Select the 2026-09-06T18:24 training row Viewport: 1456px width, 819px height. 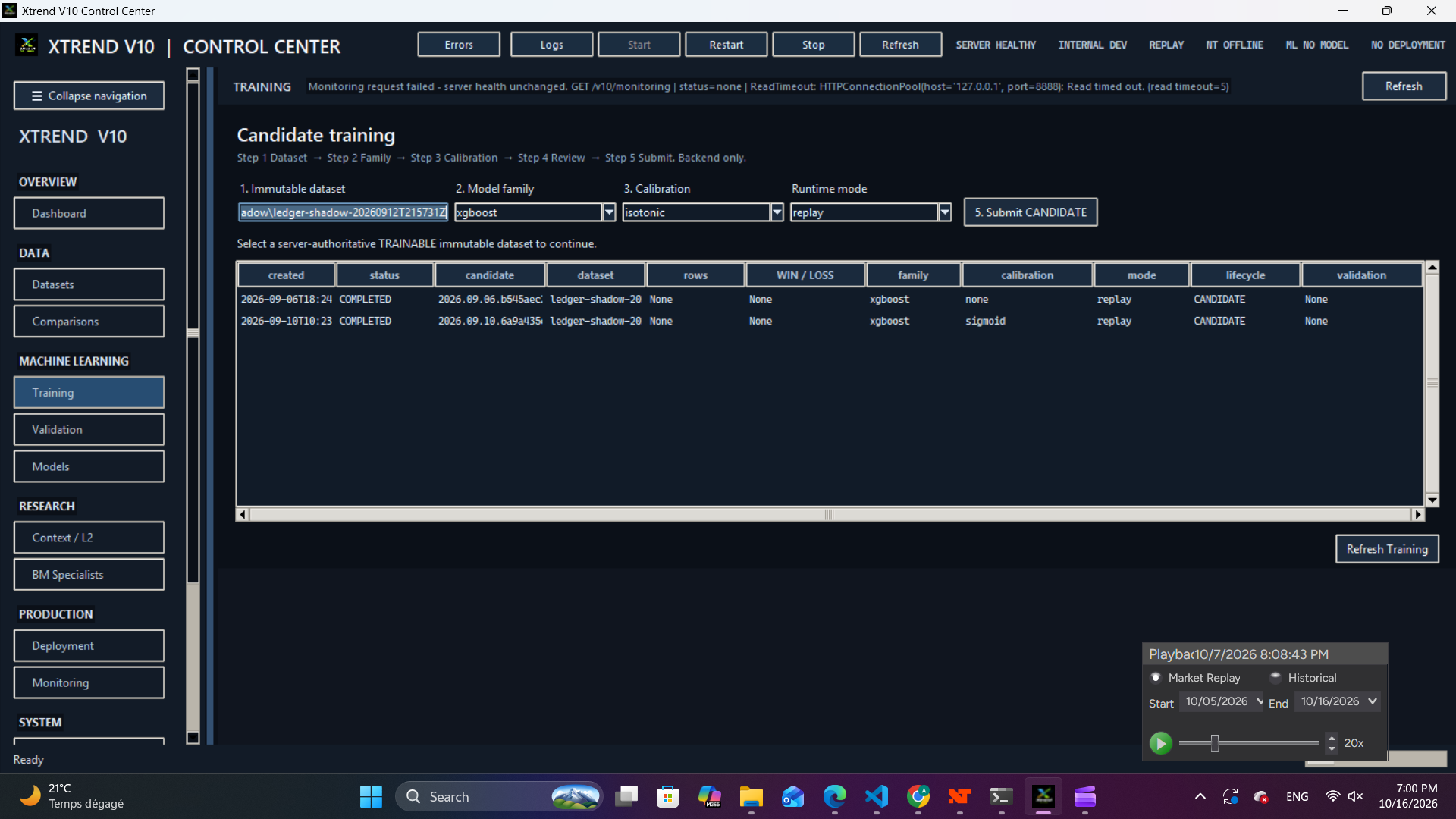830,300
